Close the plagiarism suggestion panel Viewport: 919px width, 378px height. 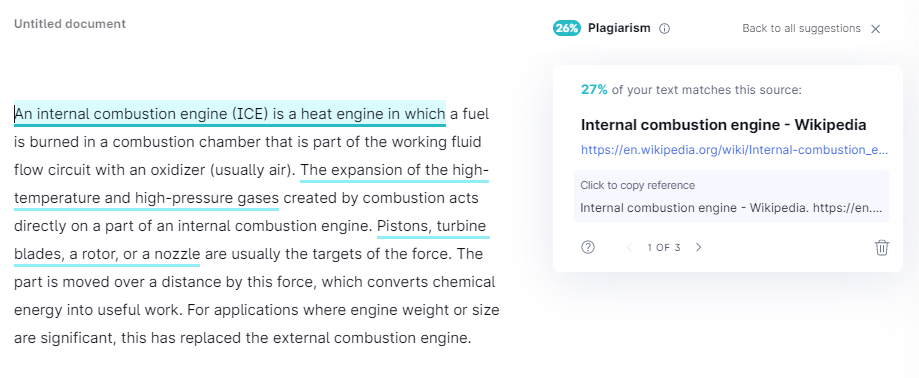tap(876, 29)
